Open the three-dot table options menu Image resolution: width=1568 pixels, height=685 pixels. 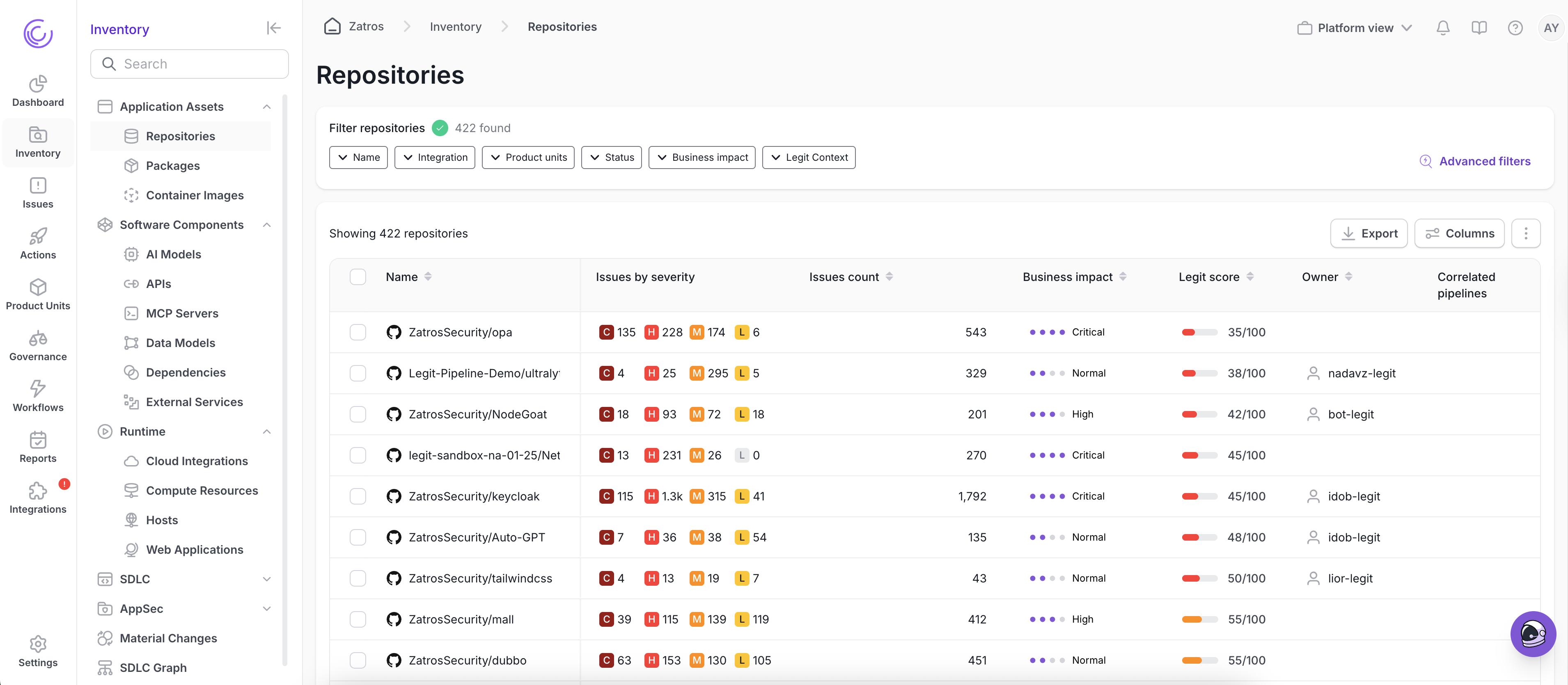1525,234
